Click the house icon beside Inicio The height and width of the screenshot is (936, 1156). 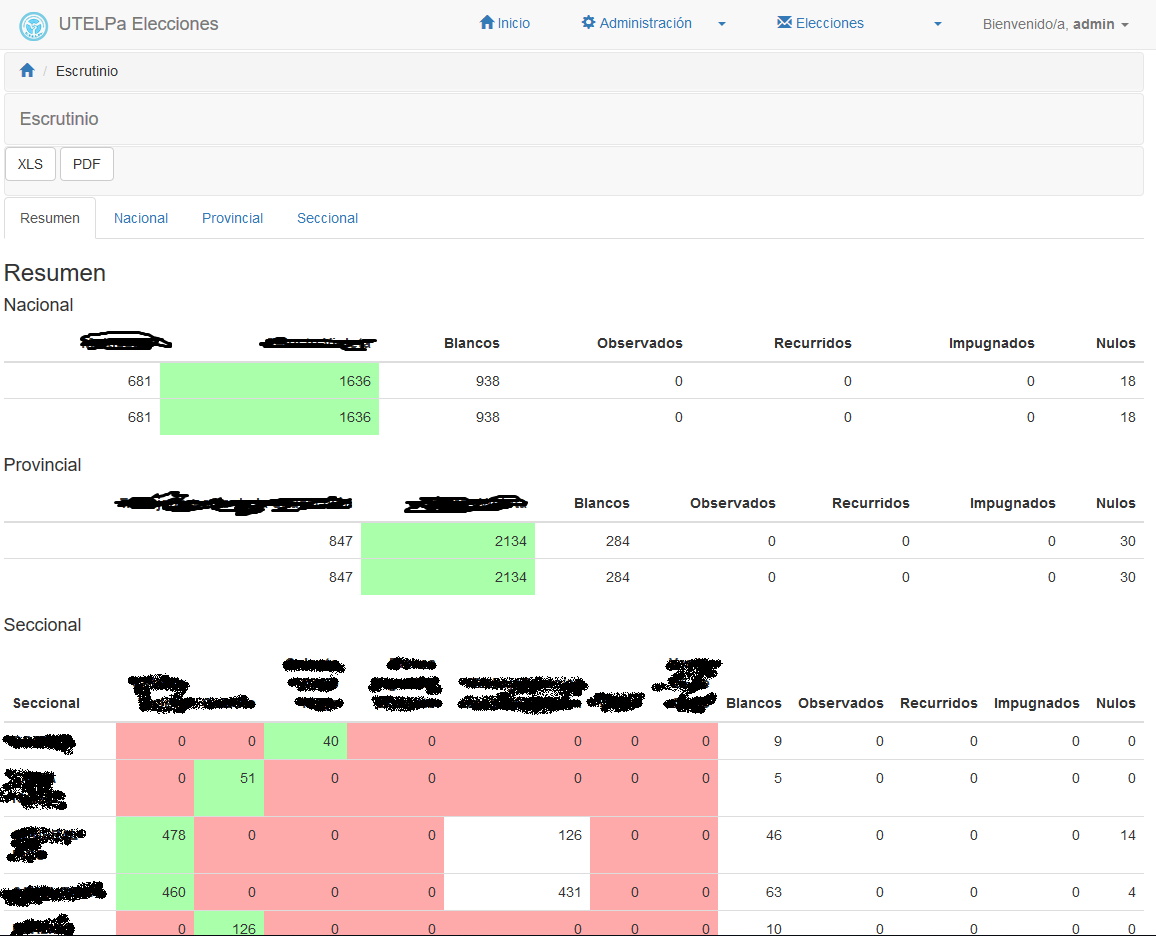coord(487,23)
